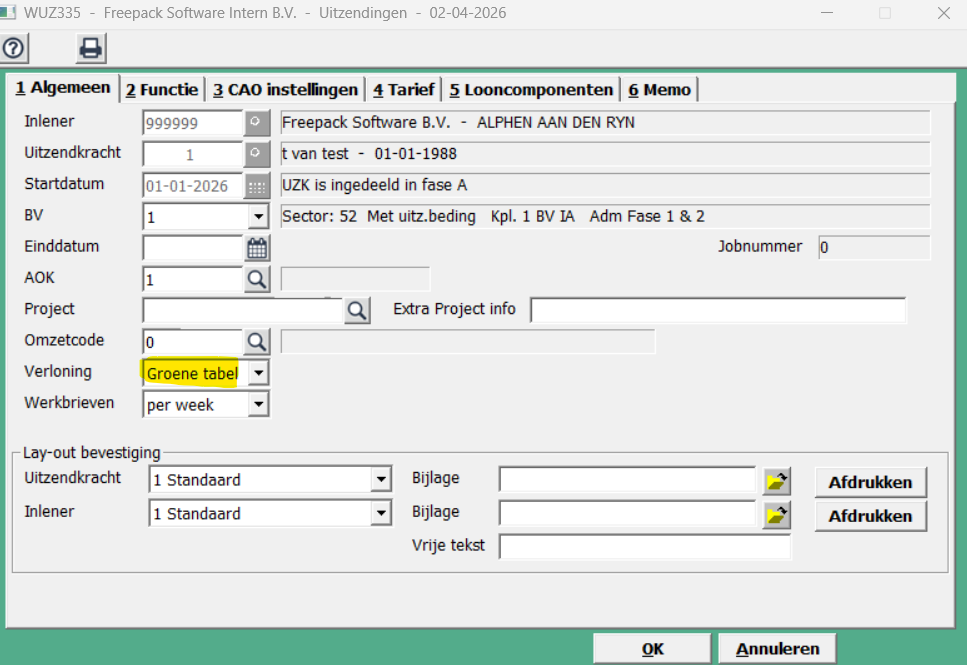Open the Verloning Groene tabel dropdown
The image size is (967, 665).
tap(258, 373)
